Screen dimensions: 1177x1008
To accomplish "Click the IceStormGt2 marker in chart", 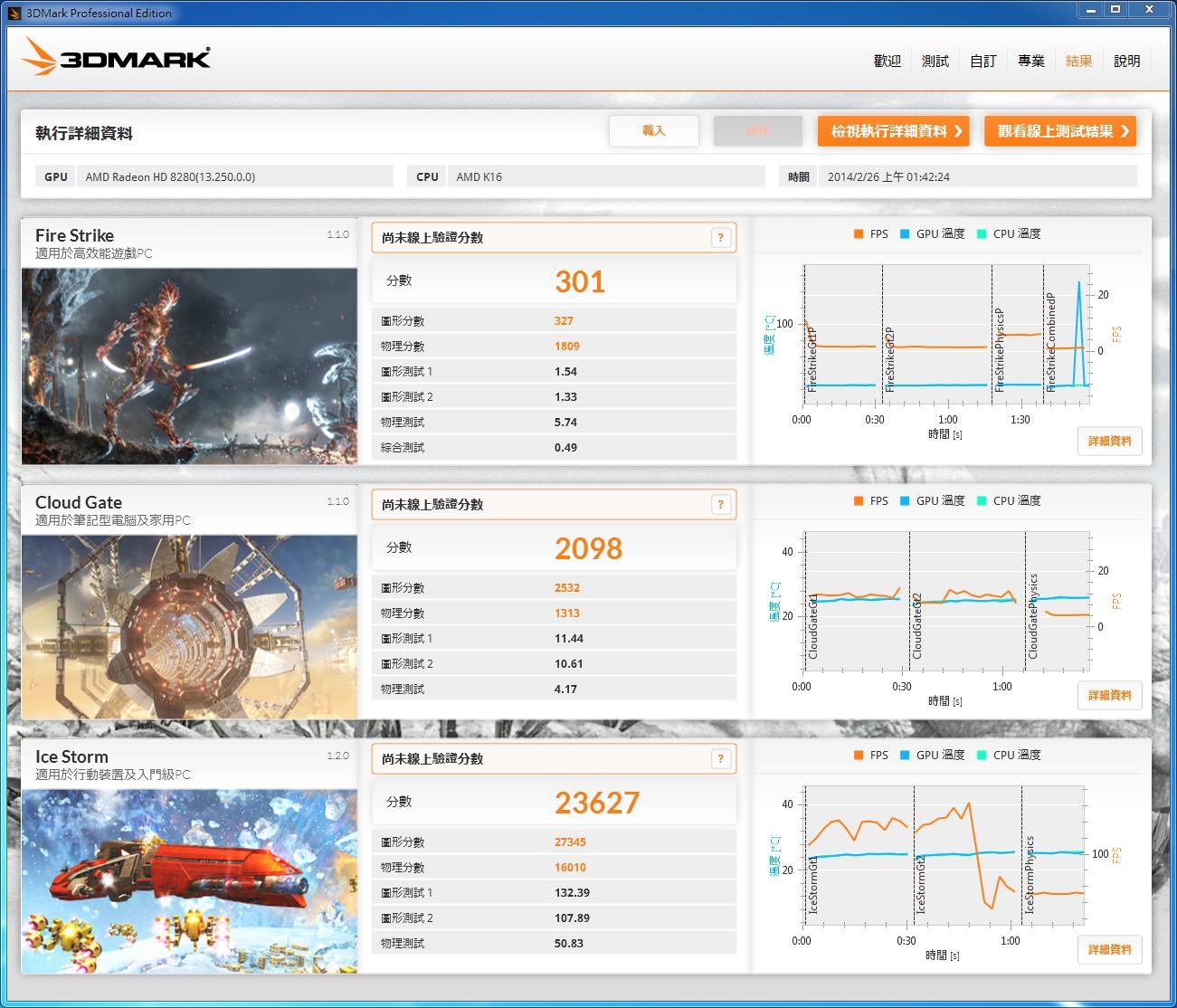I will tap(921, 884).
